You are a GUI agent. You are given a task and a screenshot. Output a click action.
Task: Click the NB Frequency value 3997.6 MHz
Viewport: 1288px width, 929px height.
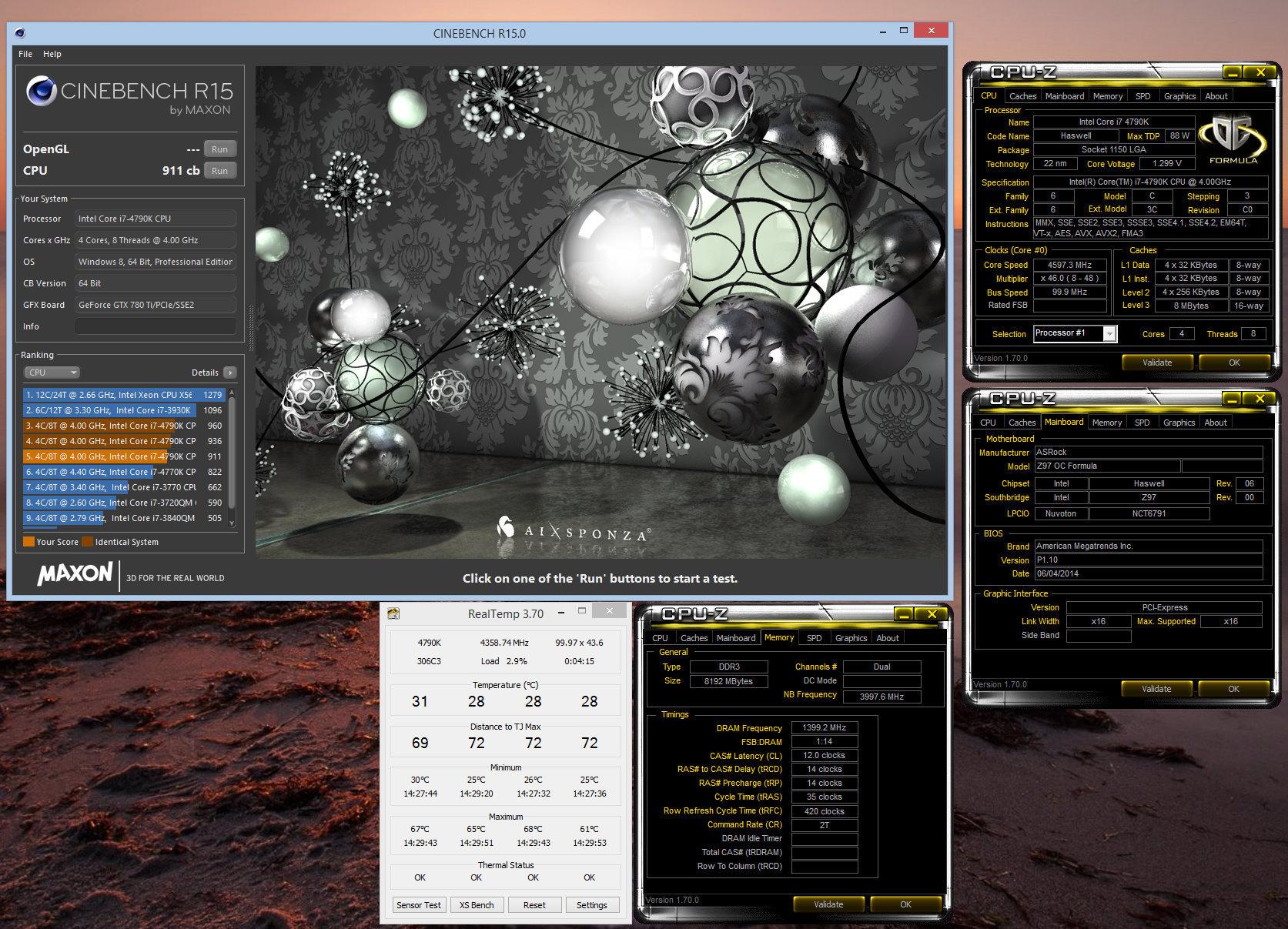point(882,697)
